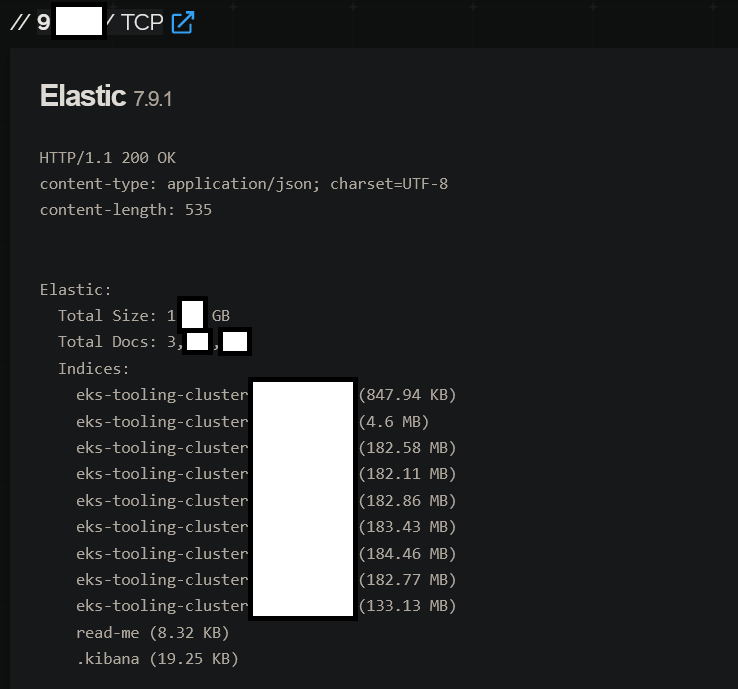Select the index row sized 847.94 KB
Image resolution: width=738 pixels, height=689 pixels.
click(x=160, y=395)
